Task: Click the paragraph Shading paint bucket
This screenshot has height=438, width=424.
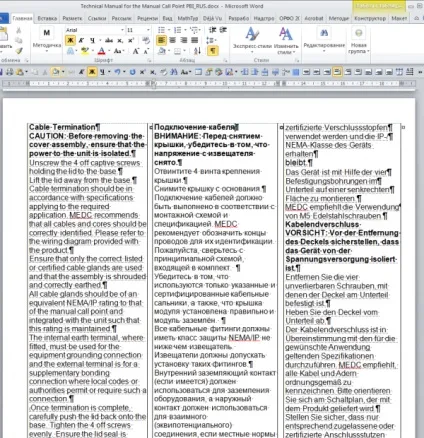Action: [x=162, y=51]
